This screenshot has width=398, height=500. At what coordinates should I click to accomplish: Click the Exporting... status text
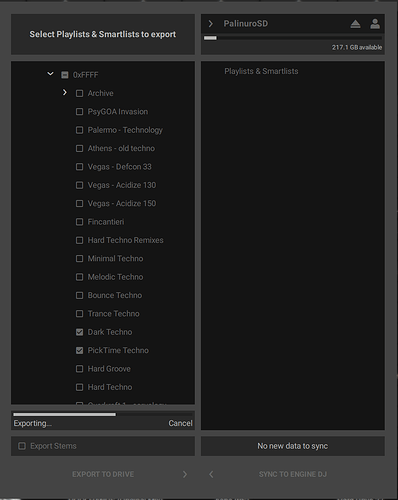[32, 423]
